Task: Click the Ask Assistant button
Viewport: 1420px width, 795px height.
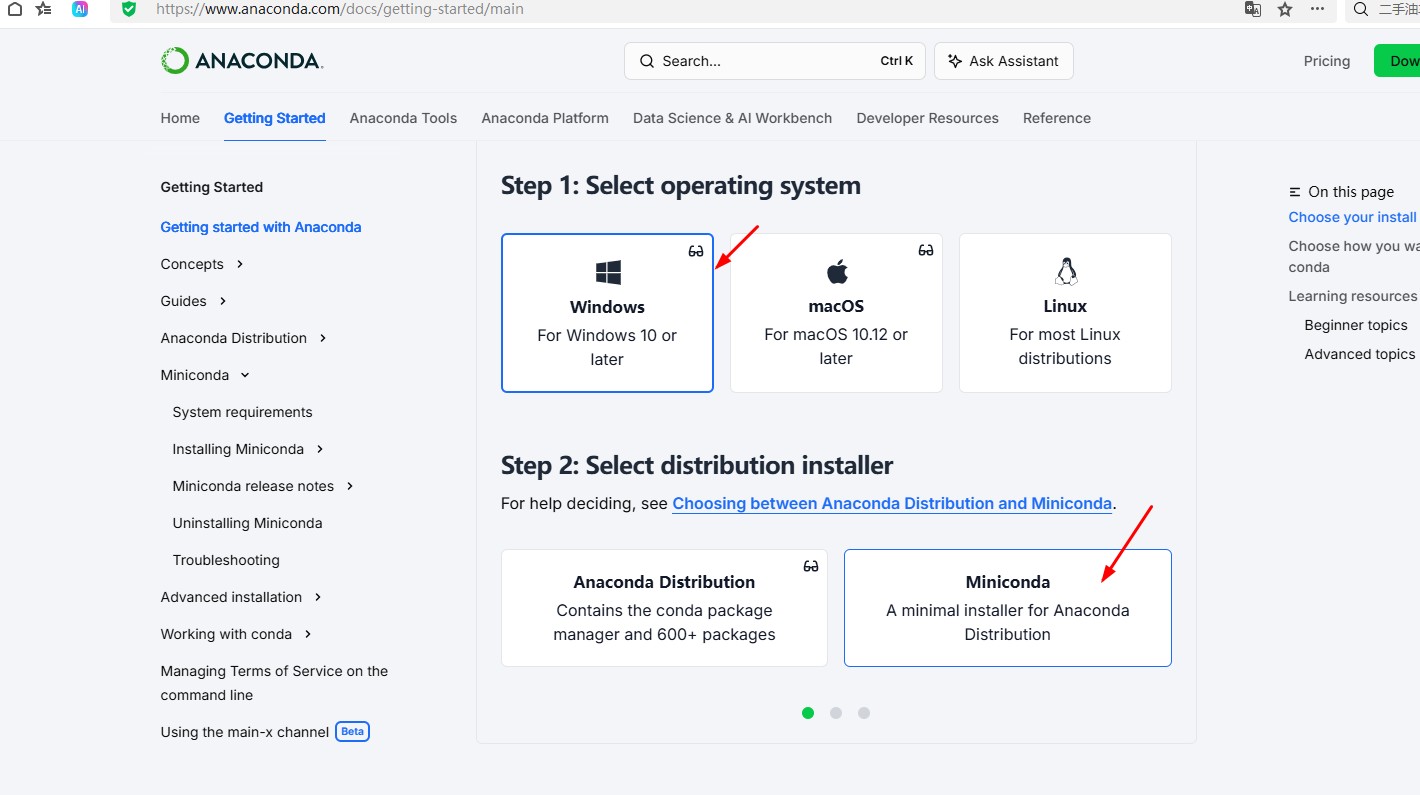Action: 1004,61
